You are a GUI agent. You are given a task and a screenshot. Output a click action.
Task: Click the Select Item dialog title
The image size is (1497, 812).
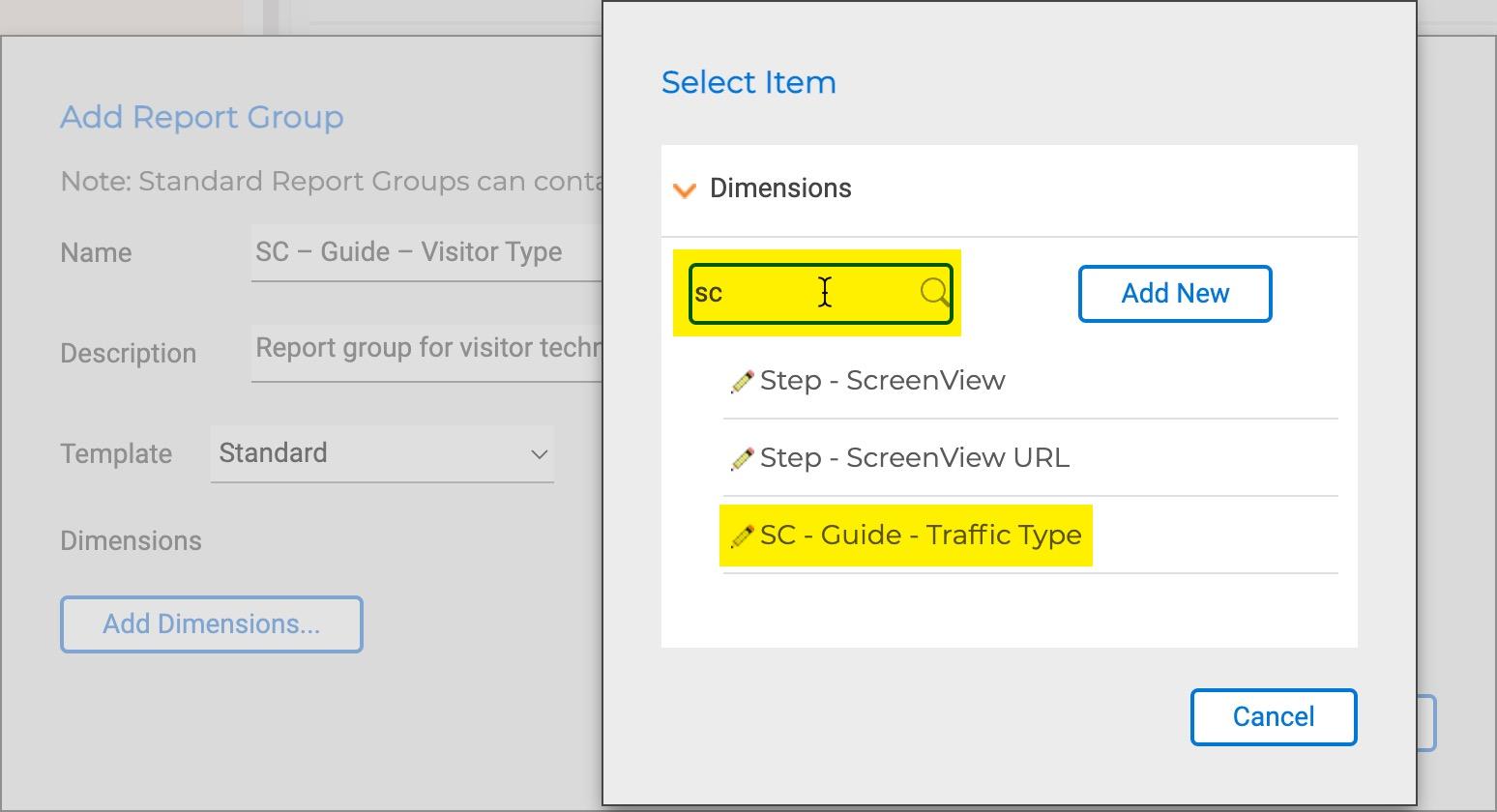point(748,83)
